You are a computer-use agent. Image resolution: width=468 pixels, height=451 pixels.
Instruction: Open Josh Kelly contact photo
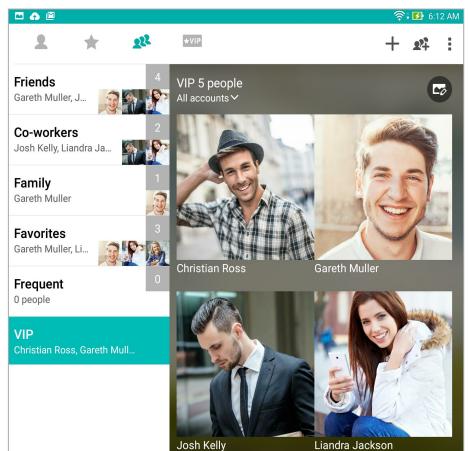pyautogui.click(x=245, y=364)
